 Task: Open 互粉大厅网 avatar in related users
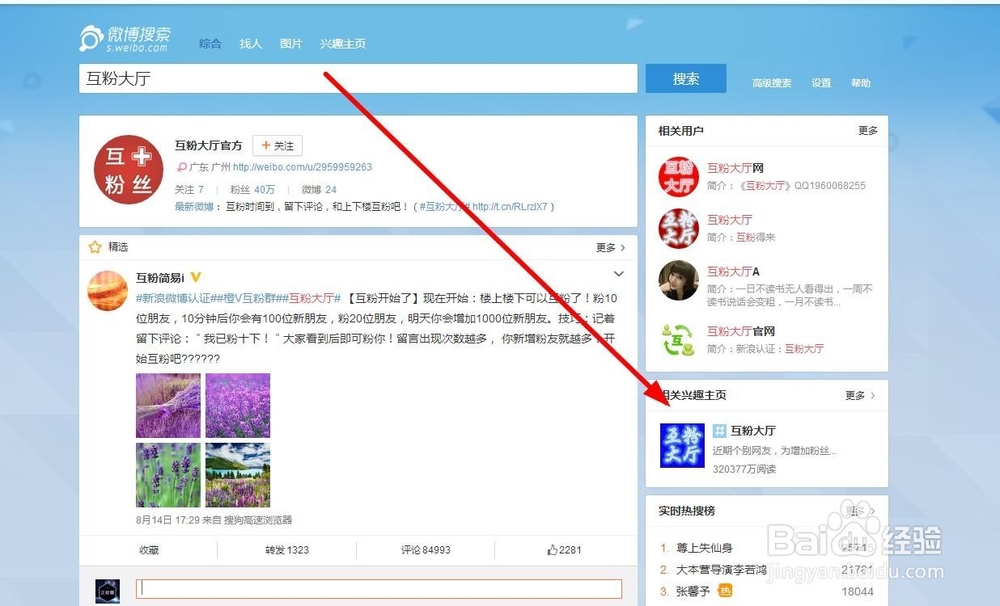point(679,177)
